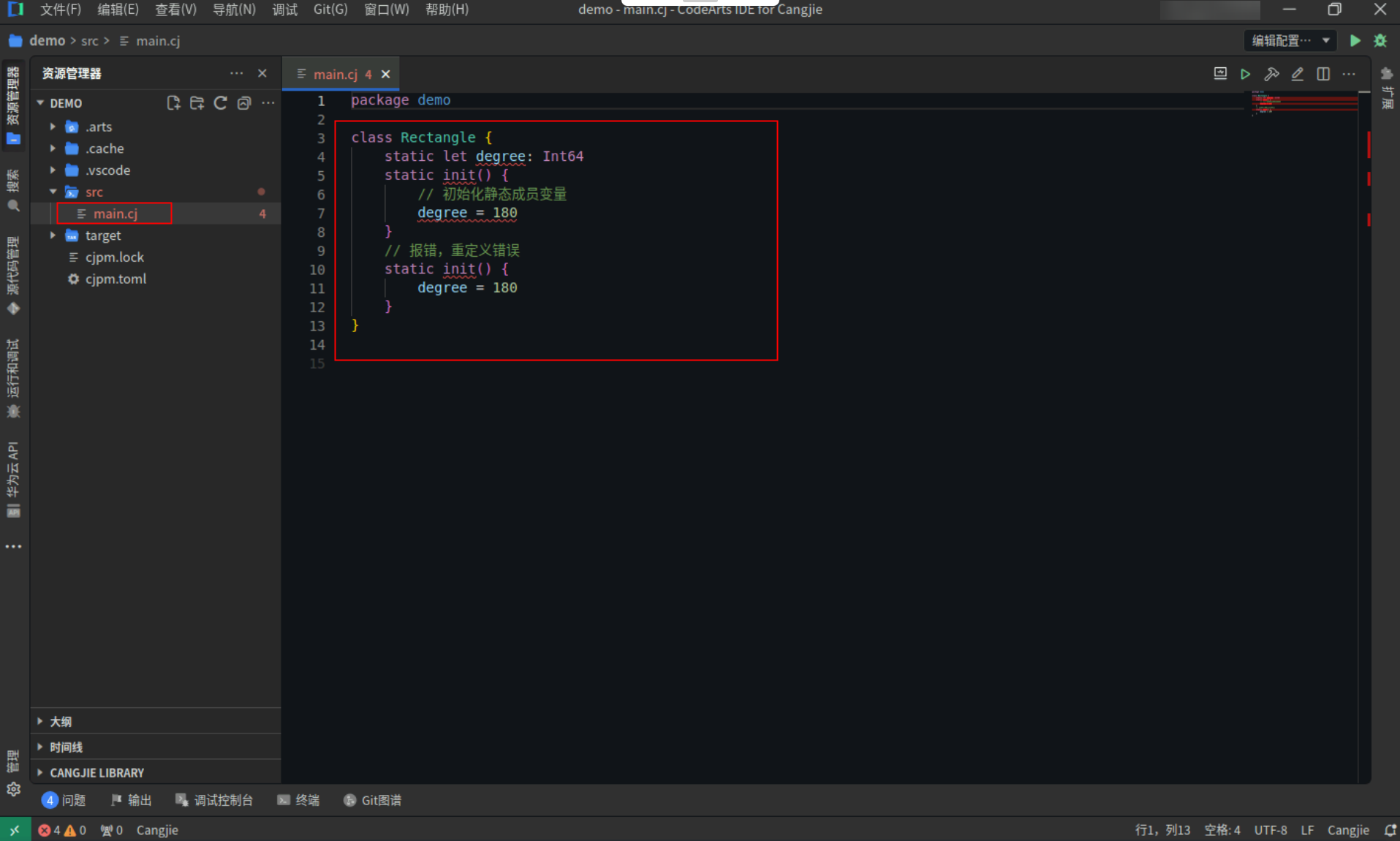Open the notifications bell in the status bar
Viewport: 1400px width, 841px height.
click(x=1390, y=830)
